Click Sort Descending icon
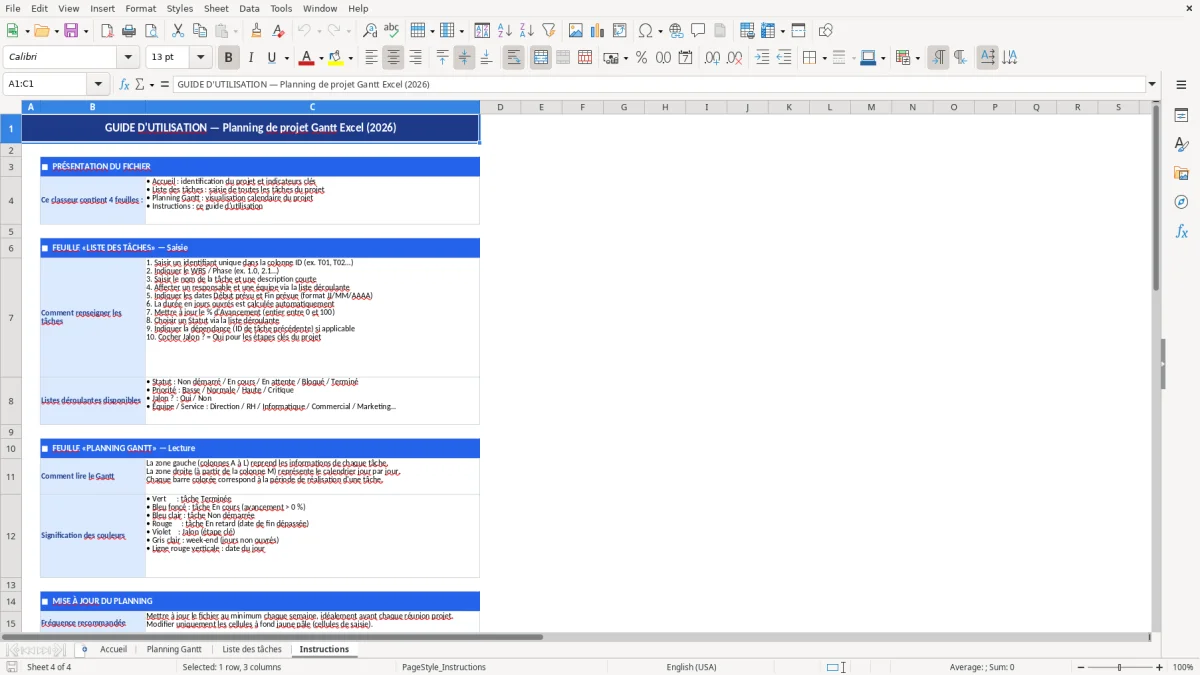This screenshot has height=675, width=1200. (x=526, y=31)
